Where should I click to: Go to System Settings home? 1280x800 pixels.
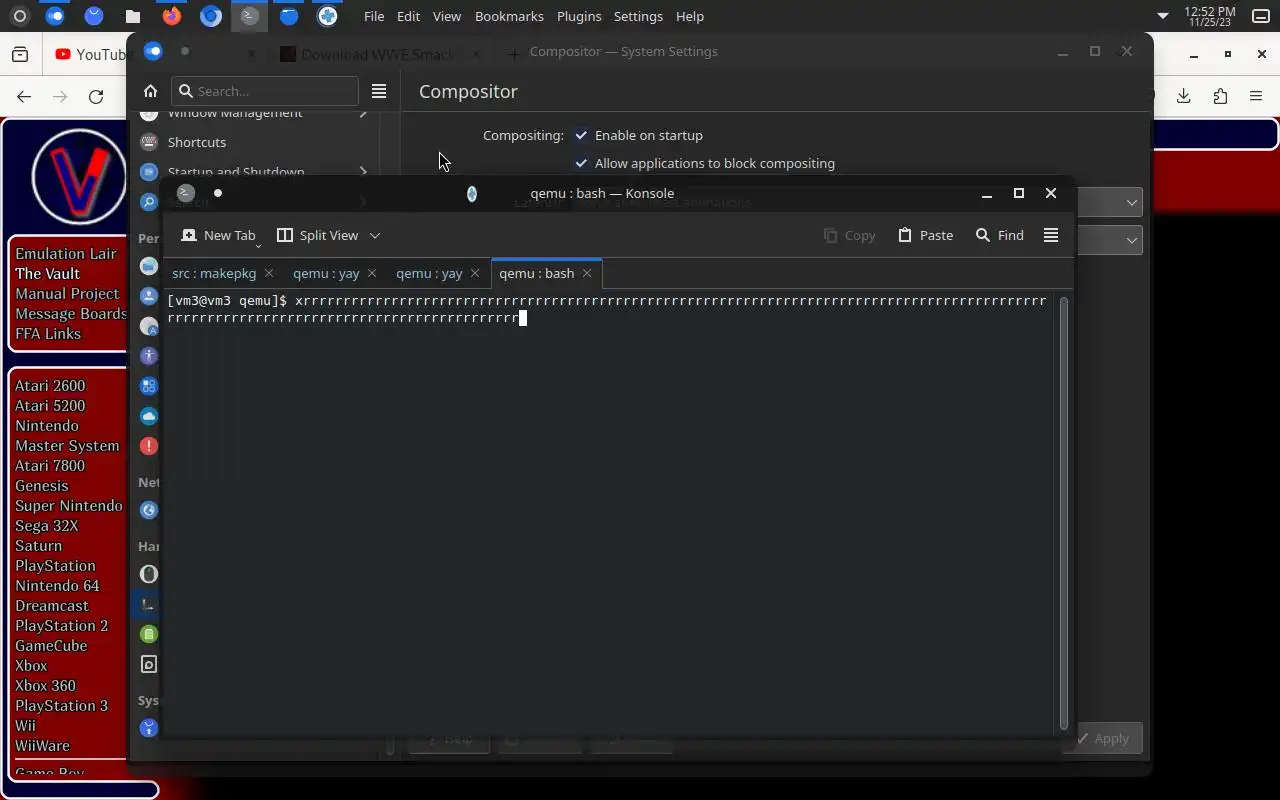point(150,91)
